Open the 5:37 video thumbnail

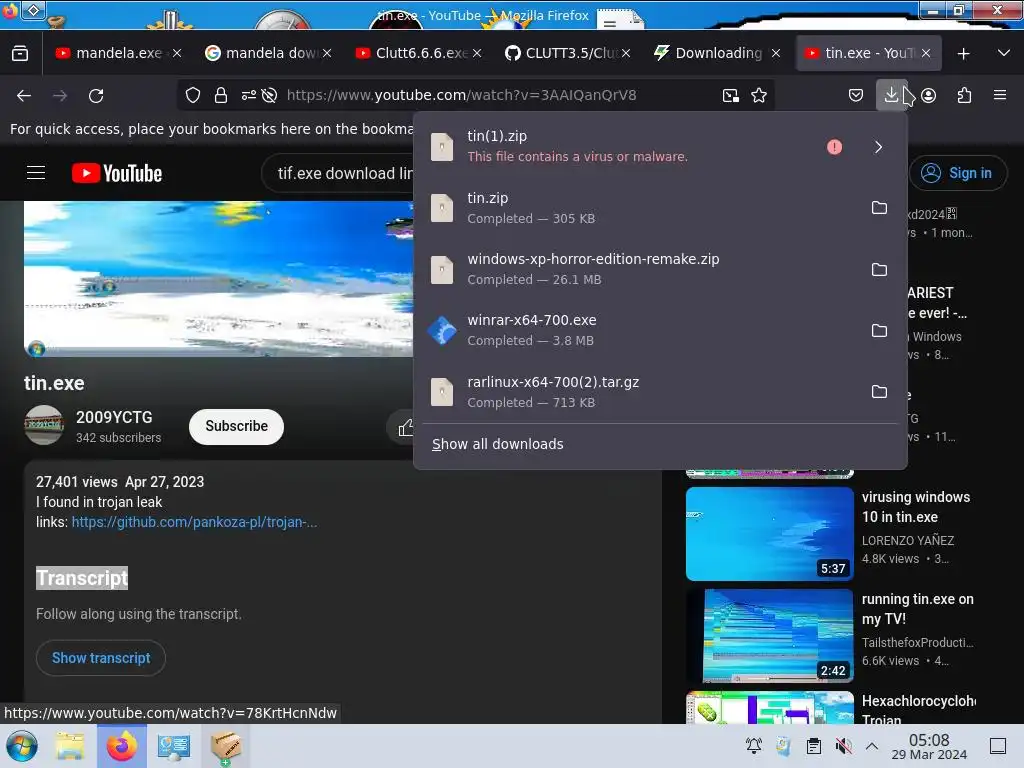click(x=770, y=534)
